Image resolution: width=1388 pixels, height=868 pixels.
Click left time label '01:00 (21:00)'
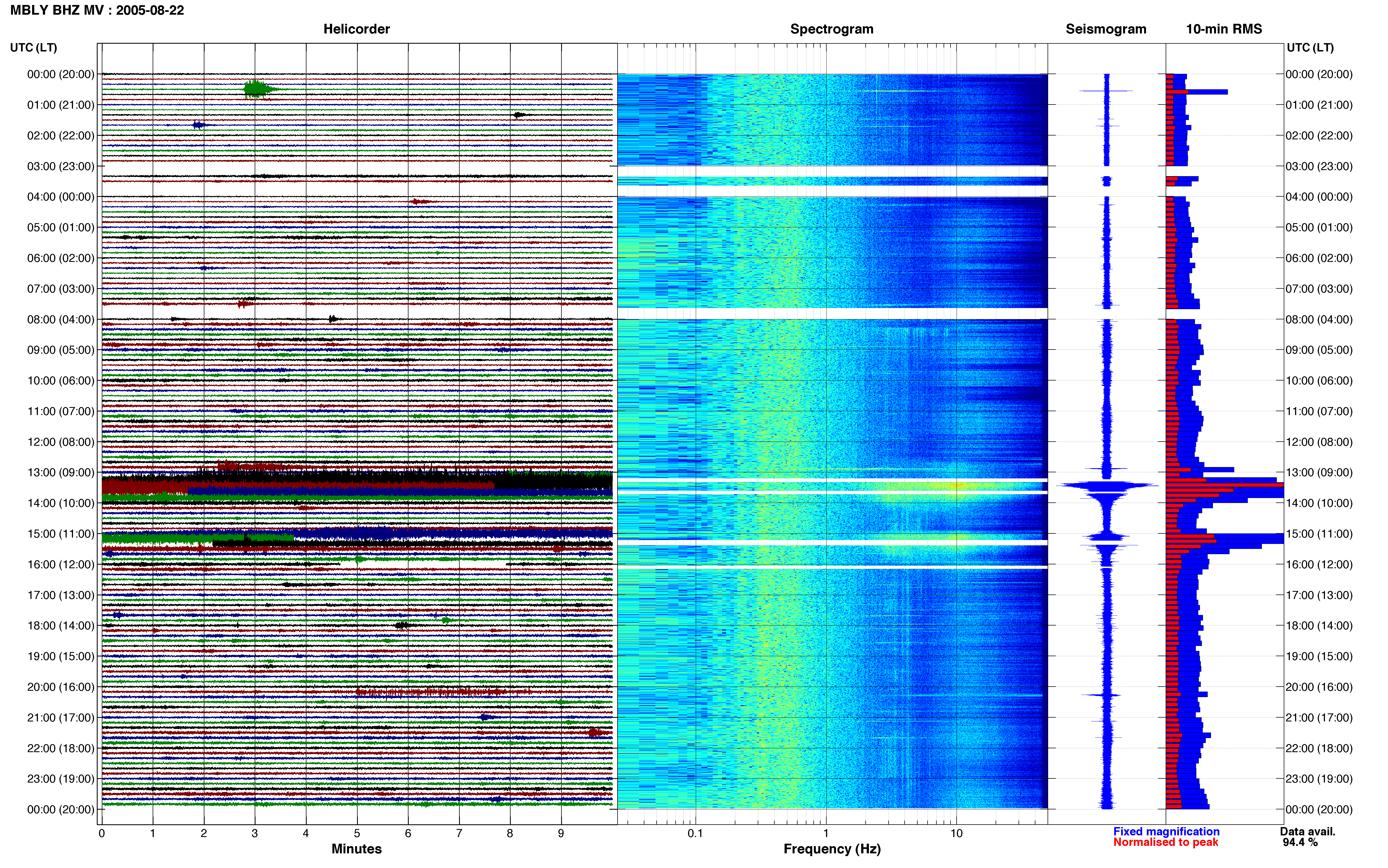61,105
